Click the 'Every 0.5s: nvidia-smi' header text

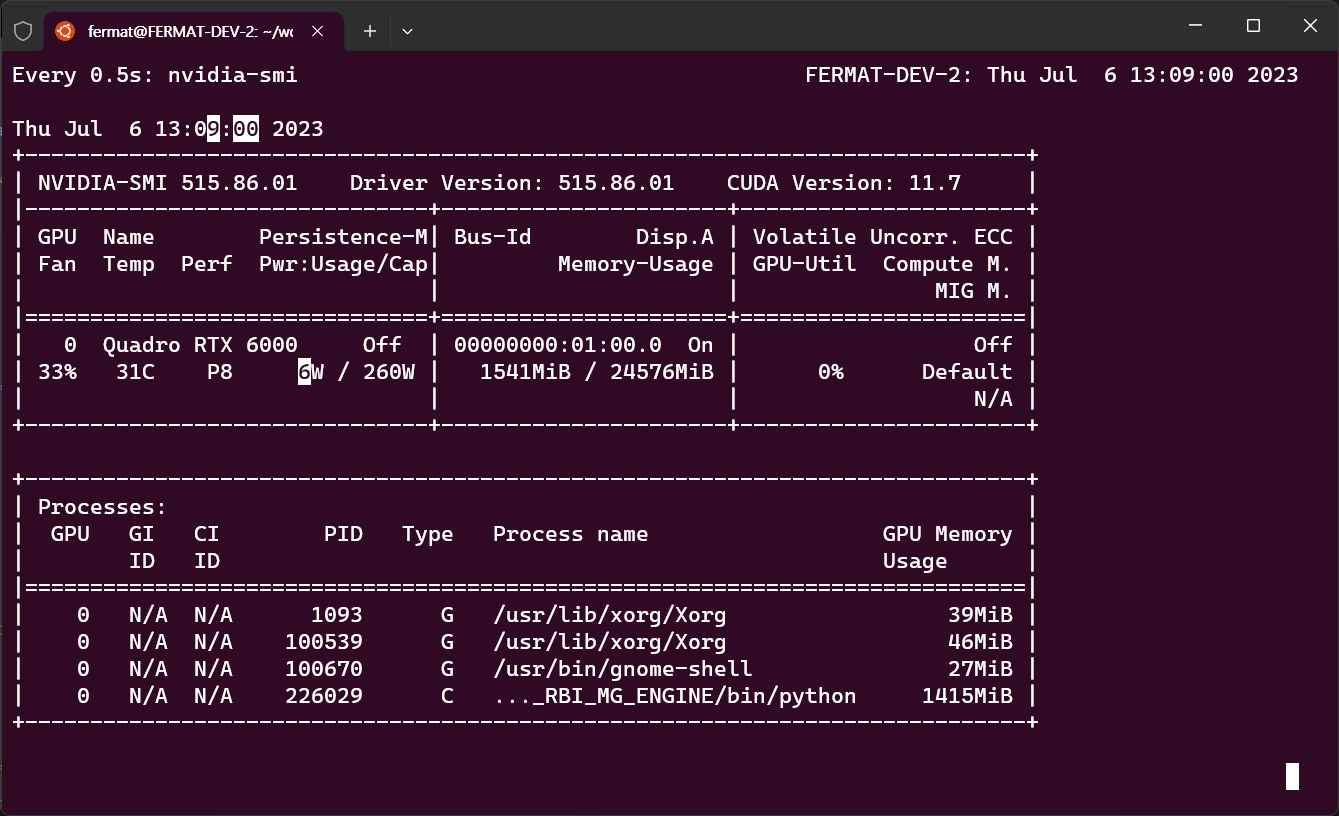click(155, 75)
